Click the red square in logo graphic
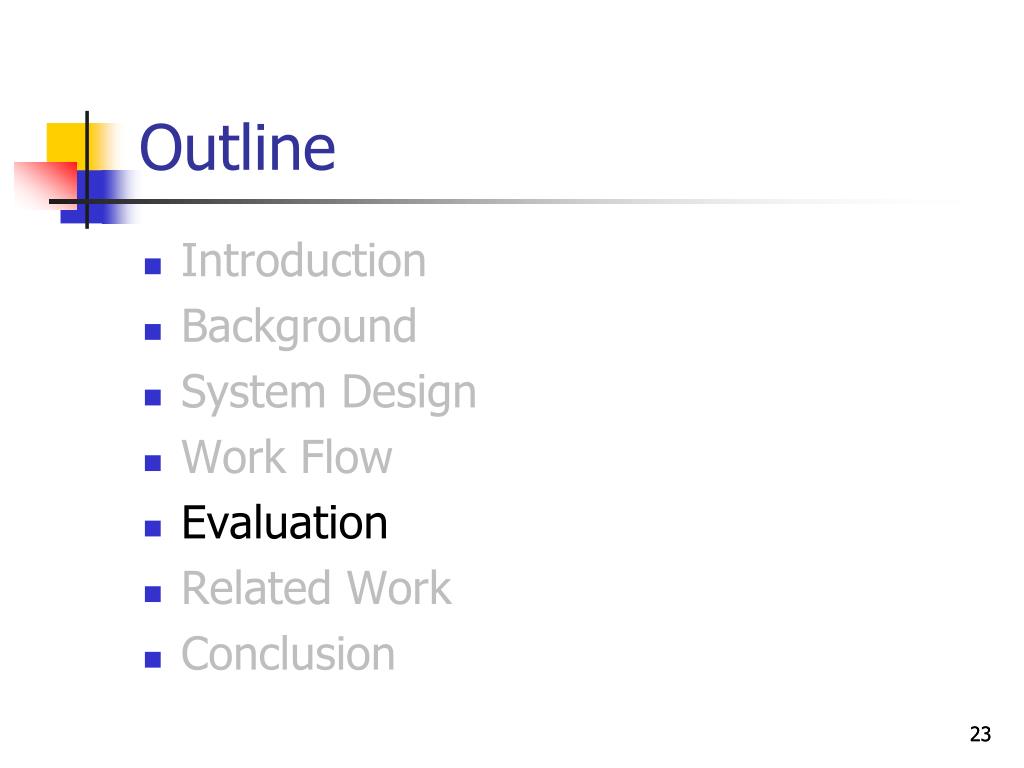The image size is (1024, 768). [46, 185]
